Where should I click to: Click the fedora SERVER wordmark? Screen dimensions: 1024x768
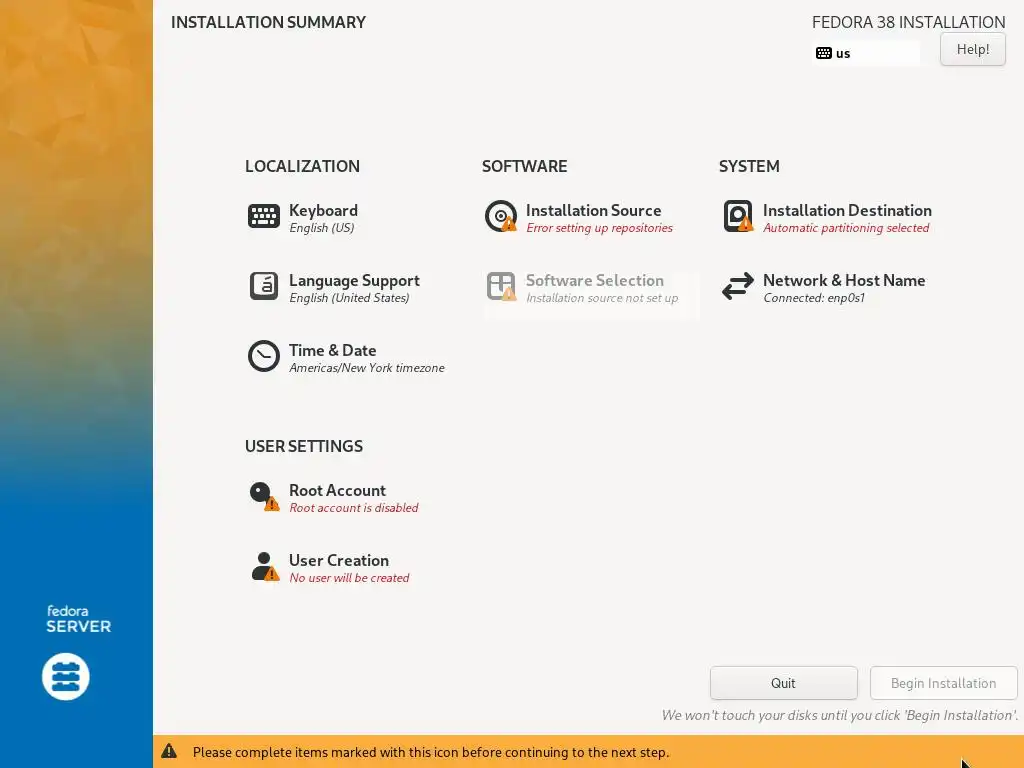tap(78, 619)
